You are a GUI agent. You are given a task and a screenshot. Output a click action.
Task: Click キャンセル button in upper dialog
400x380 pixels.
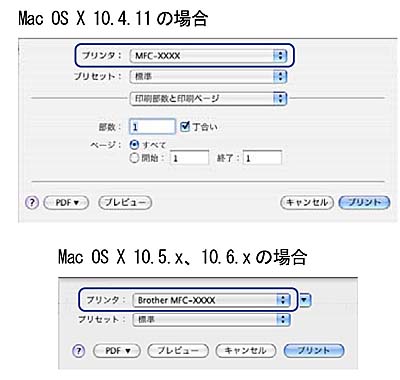coord(307,202)
